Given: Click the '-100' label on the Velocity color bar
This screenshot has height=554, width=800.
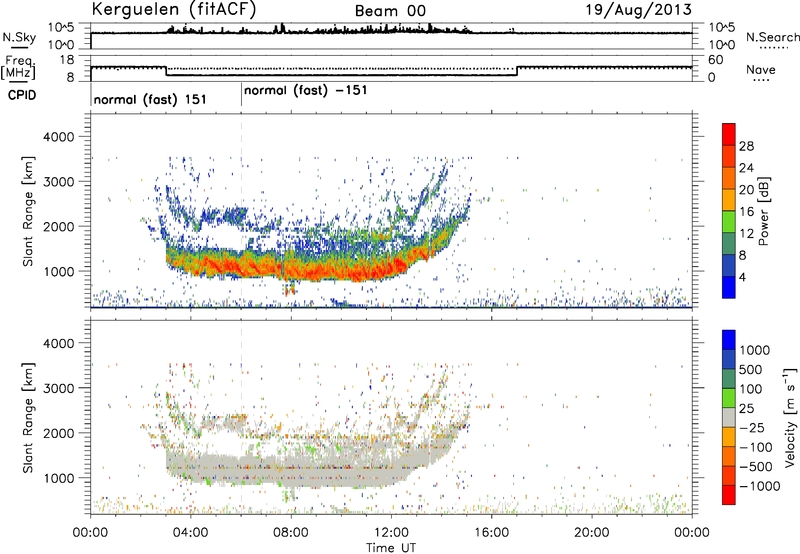Looking at the screenshot, I should 756,447.
